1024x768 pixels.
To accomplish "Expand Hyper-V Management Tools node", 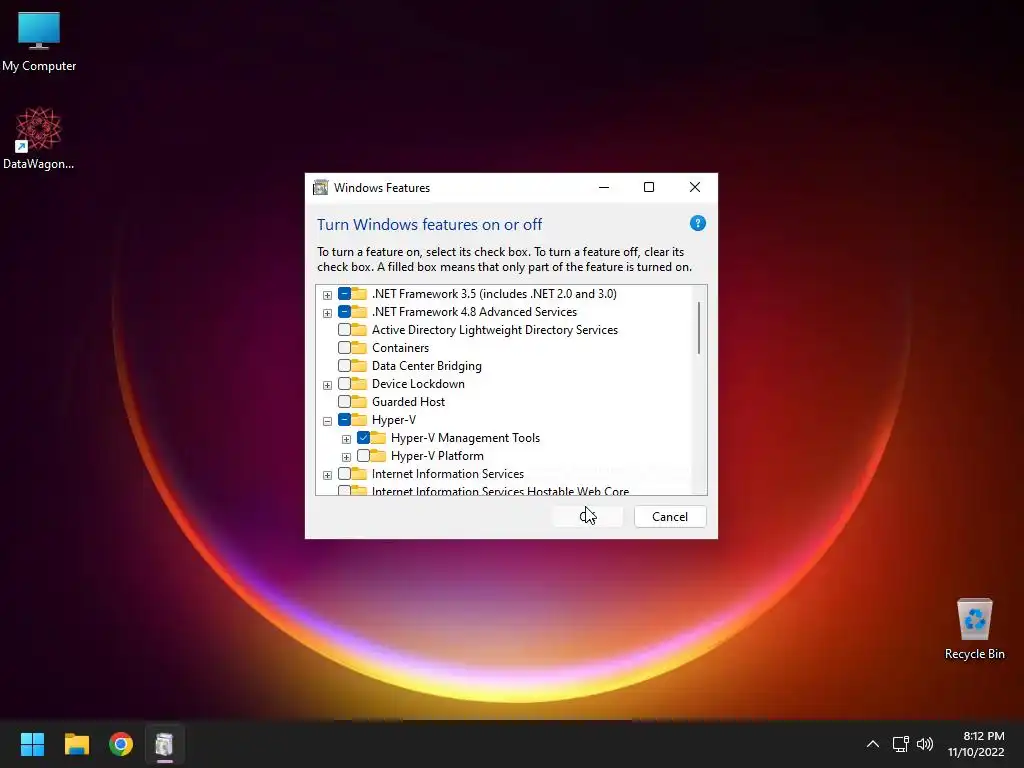I will tap(346, 439).
